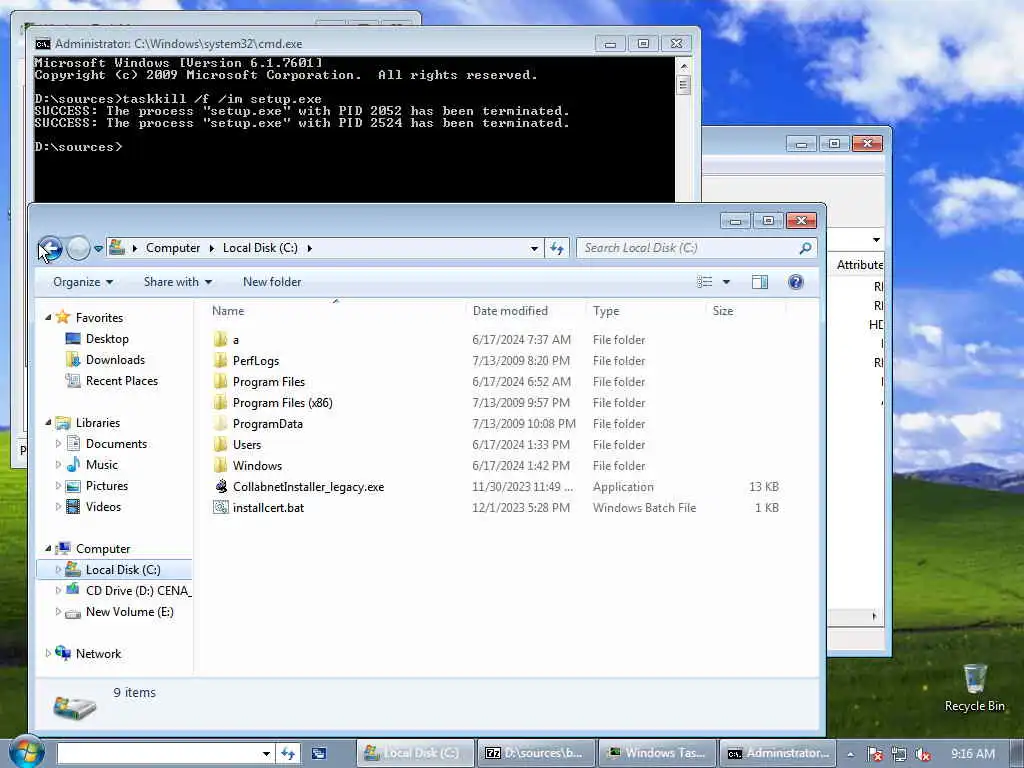The image size is (1024, 768).
Task: Open Recent Places in navigation pane
Action: tap(121, 380)
